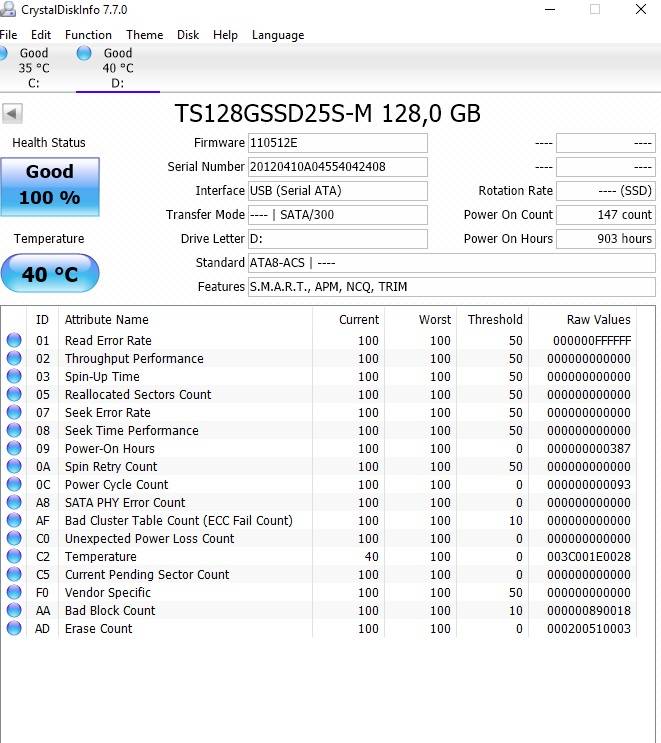Open the Theme menu
The height and width of the screenshot is (743, 661).
pos(144,35)
